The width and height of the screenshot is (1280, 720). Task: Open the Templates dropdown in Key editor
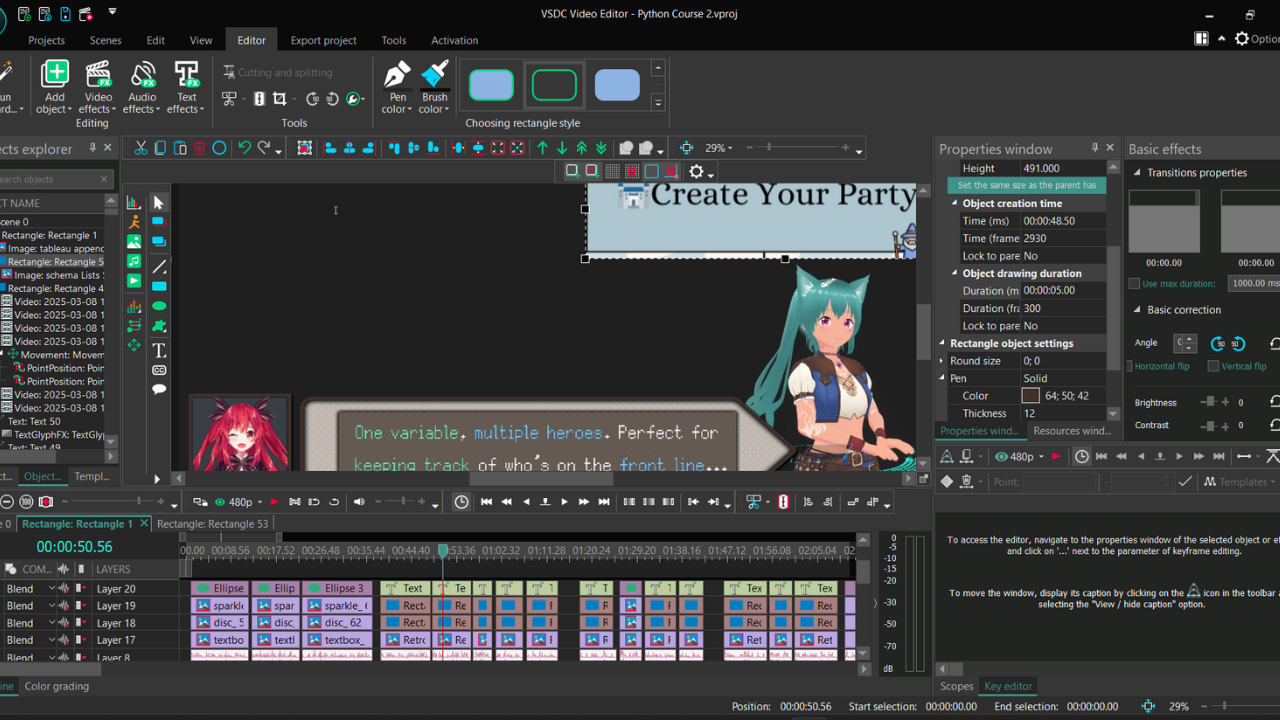1240,482
